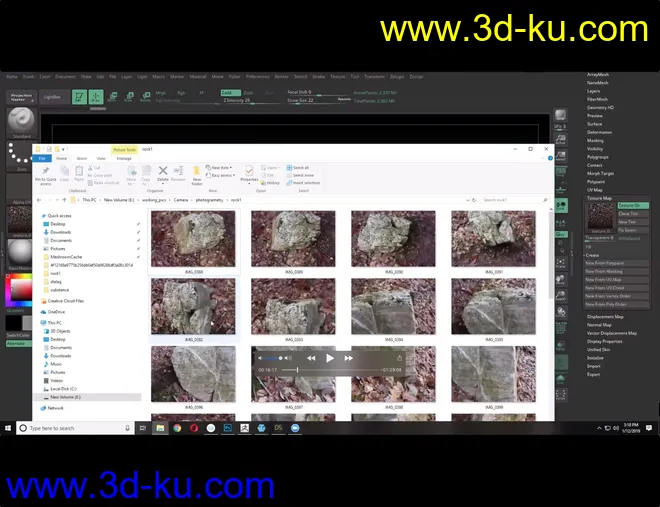Open the Preferences menu in ZBrush
This screenshot has width=660, height=507.
pyautogui.click(x=258, y=77)
